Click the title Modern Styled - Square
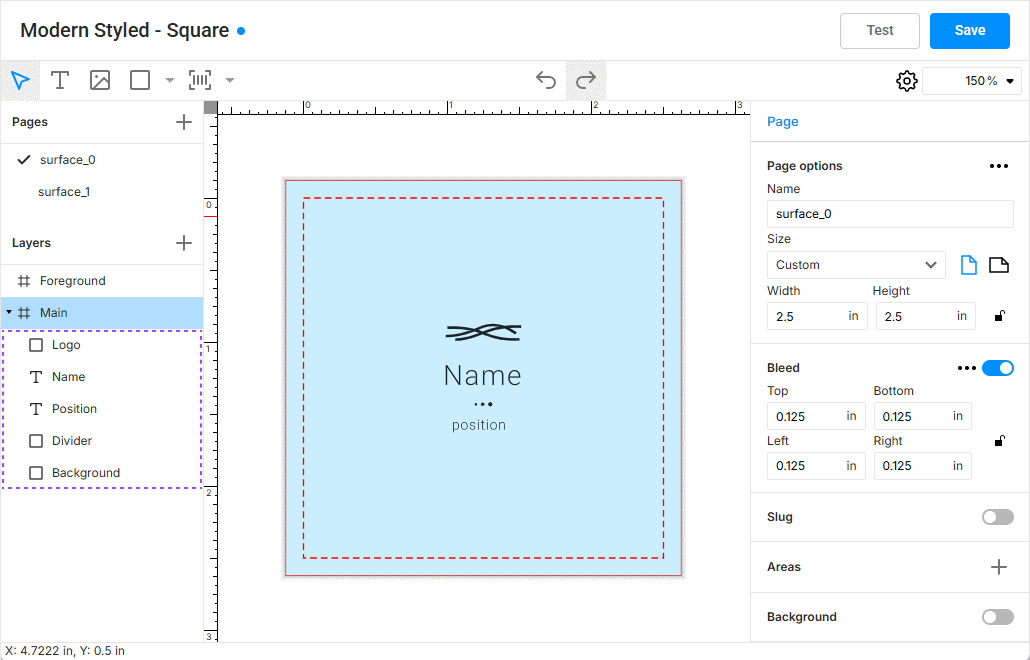 [125, 30]
